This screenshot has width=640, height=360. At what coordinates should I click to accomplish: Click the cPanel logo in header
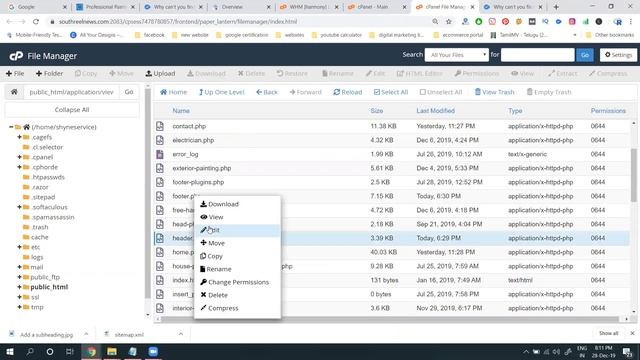click(16, 56)
